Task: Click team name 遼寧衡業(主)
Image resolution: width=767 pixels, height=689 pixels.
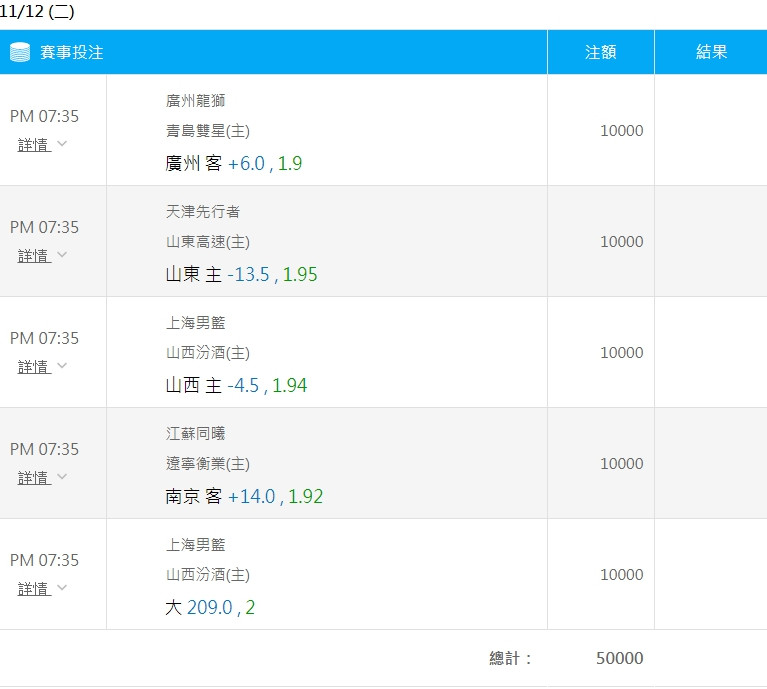Action: pos(208,464)
